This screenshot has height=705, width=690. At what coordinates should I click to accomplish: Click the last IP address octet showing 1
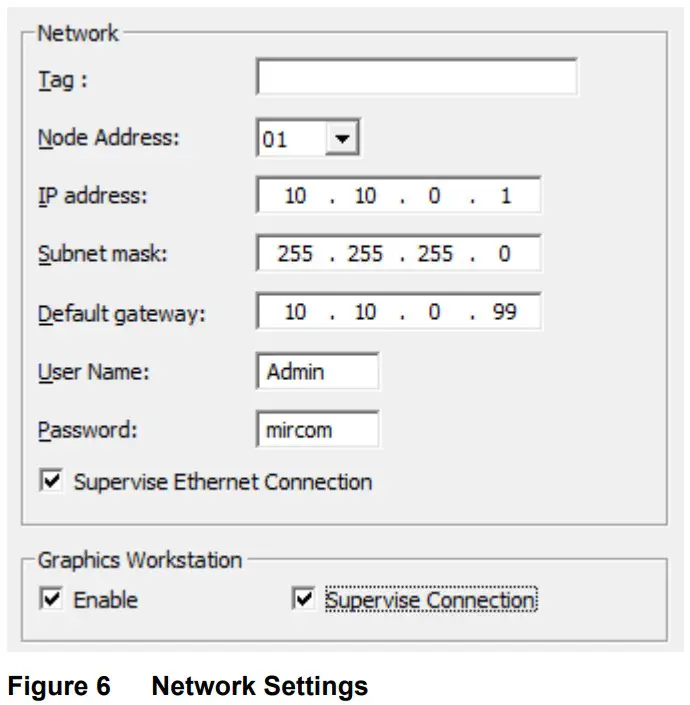click(505, 196)
